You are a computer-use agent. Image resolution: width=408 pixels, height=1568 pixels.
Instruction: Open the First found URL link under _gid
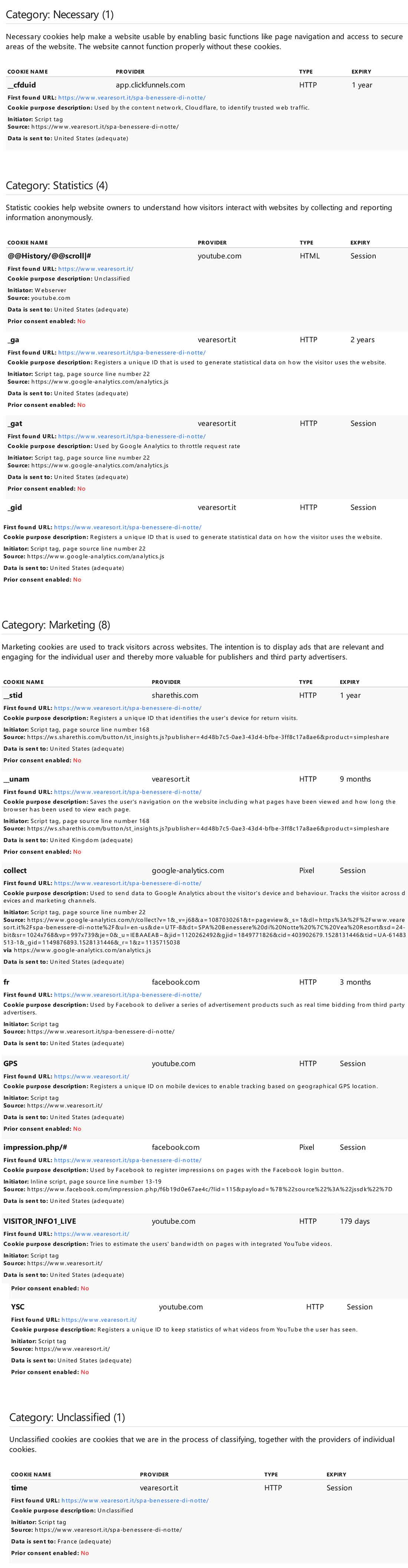tap(128, 527)
